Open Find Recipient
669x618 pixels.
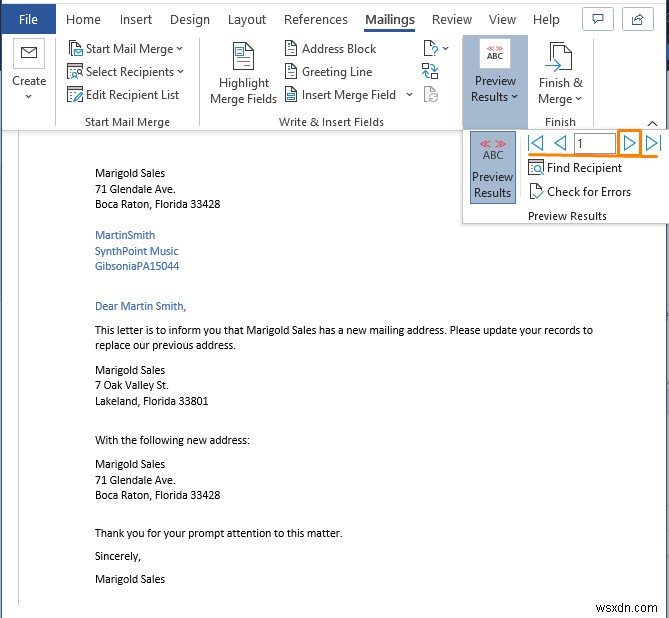coord(575,168)
